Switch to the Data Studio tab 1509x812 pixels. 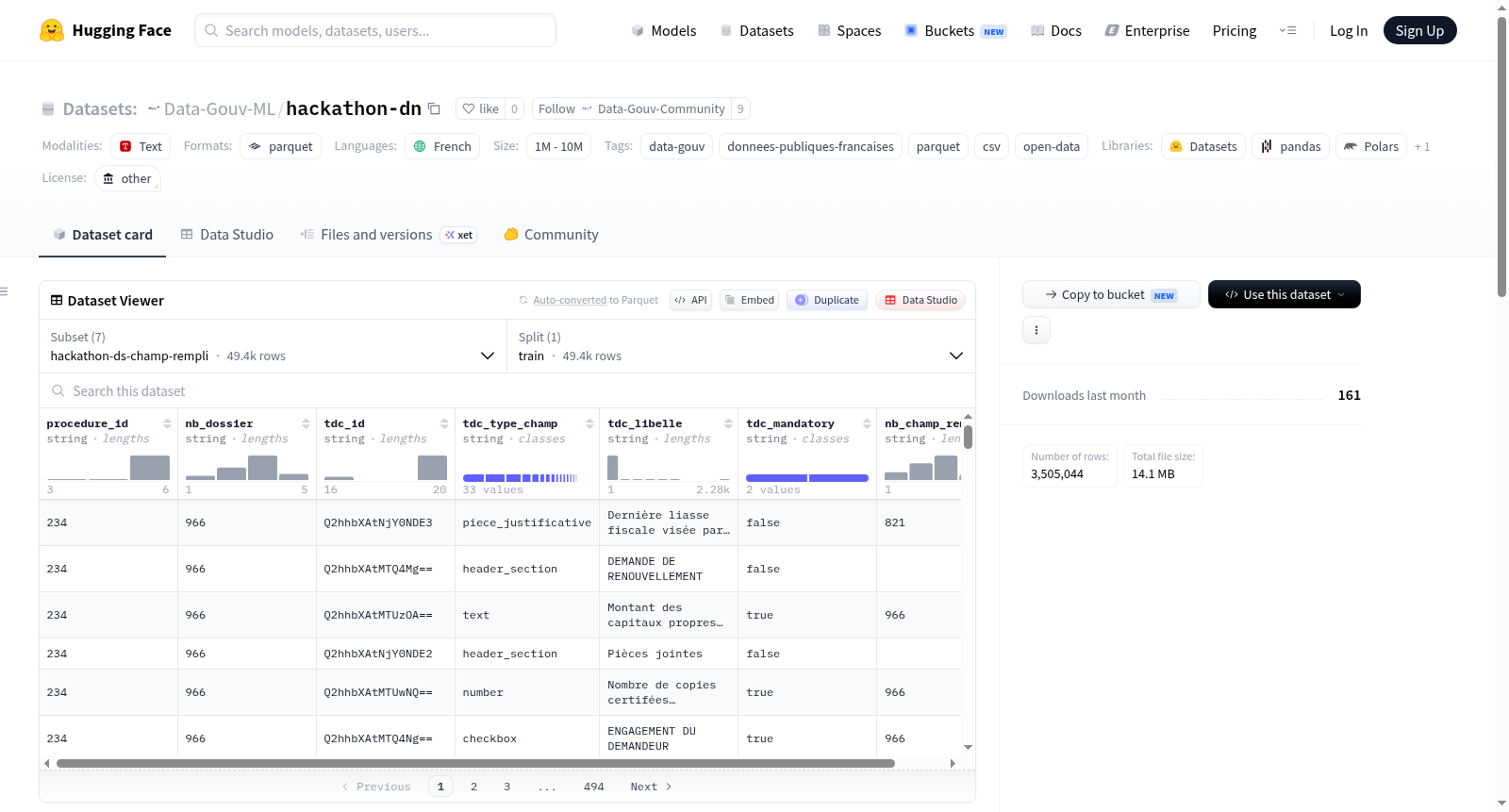click(227, 235)
